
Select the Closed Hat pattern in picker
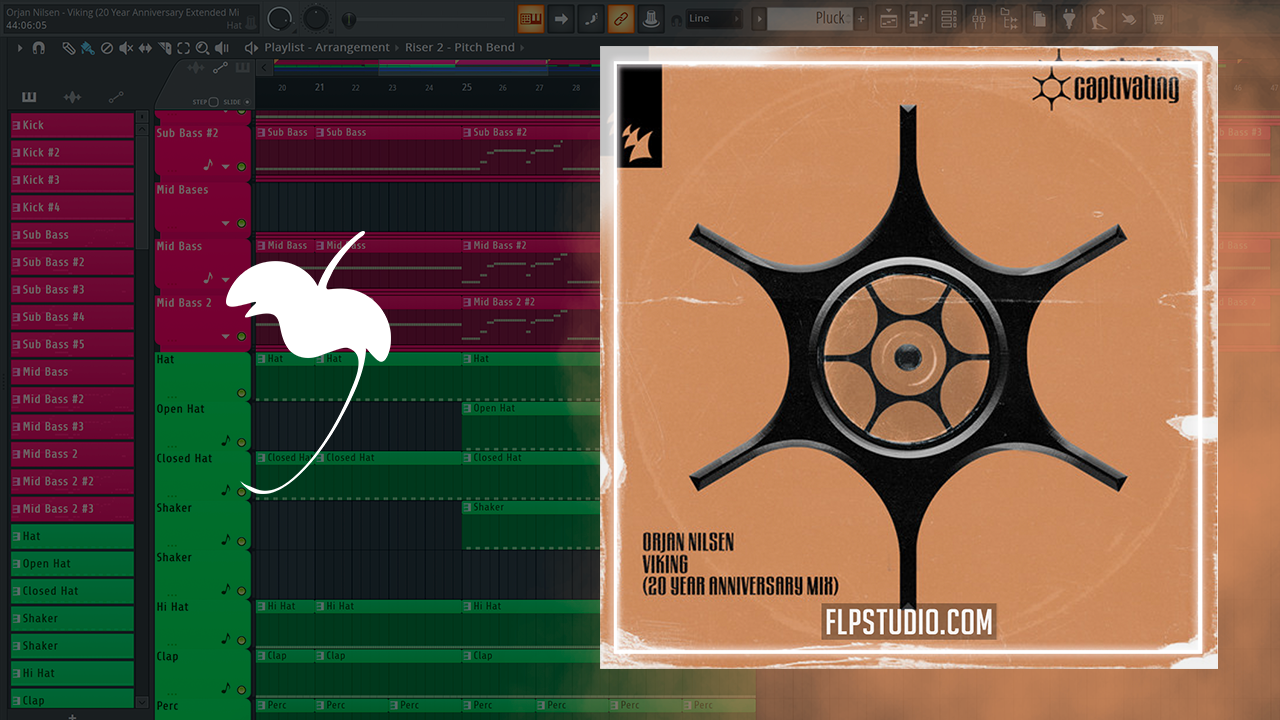click(x=72, y=591)
